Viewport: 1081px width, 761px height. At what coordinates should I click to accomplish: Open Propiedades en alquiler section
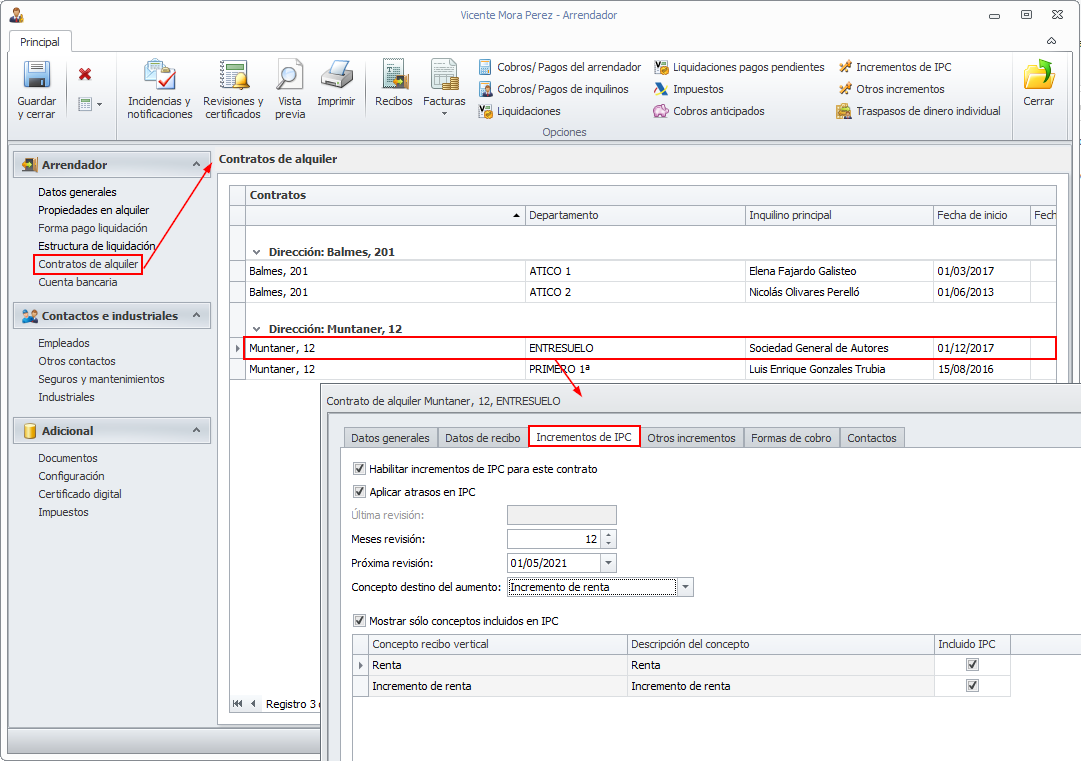93,210
